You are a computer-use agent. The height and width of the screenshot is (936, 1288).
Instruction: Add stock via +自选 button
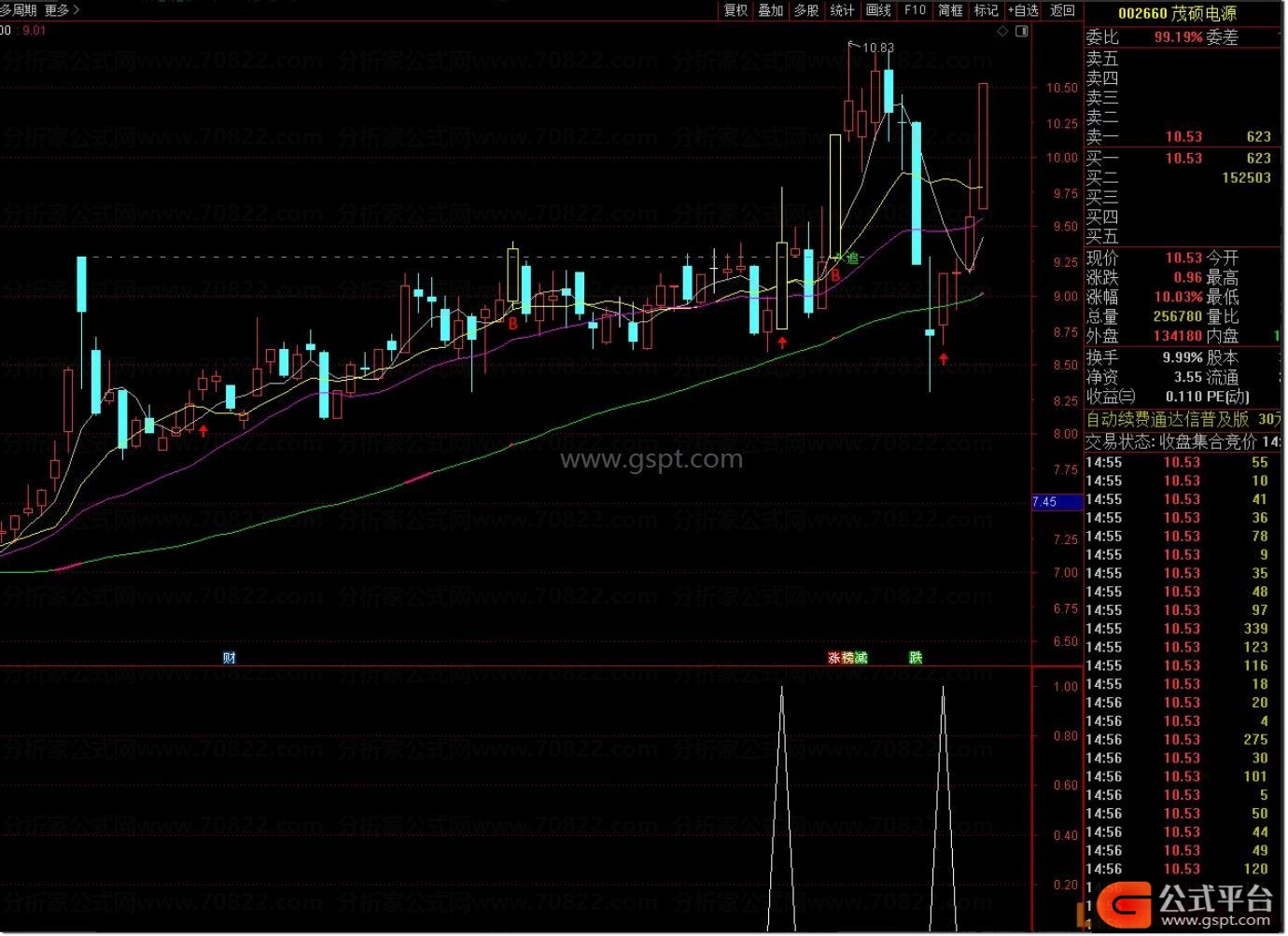[1023, 10]
